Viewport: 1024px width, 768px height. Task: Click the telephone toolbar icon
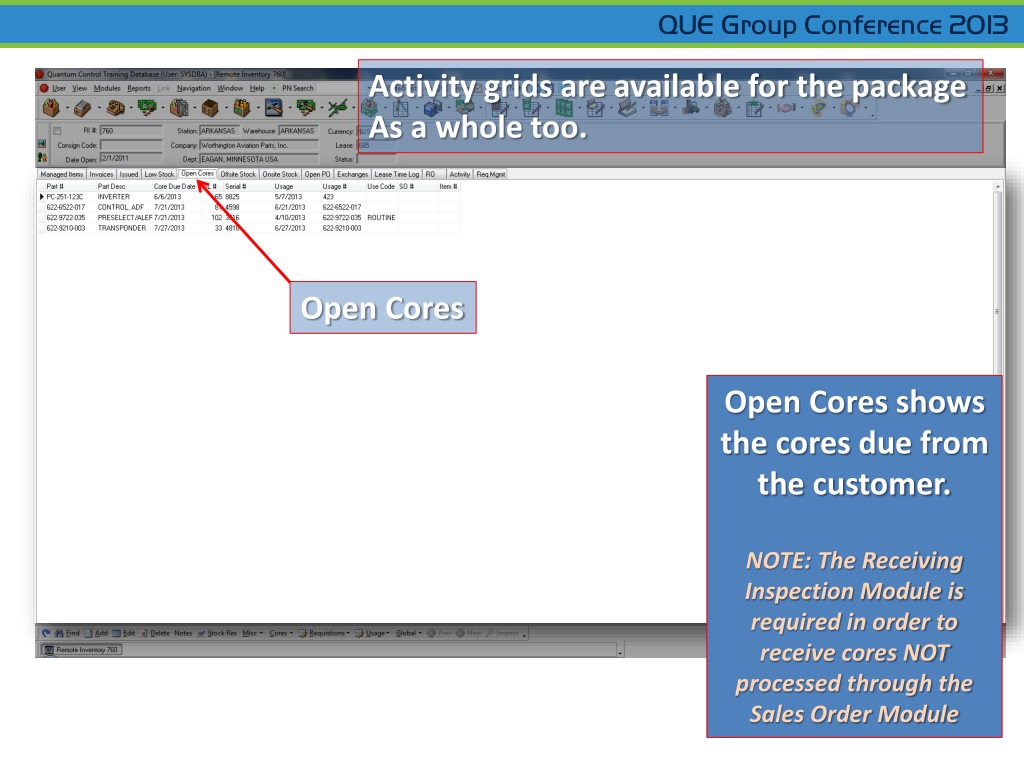115,108
